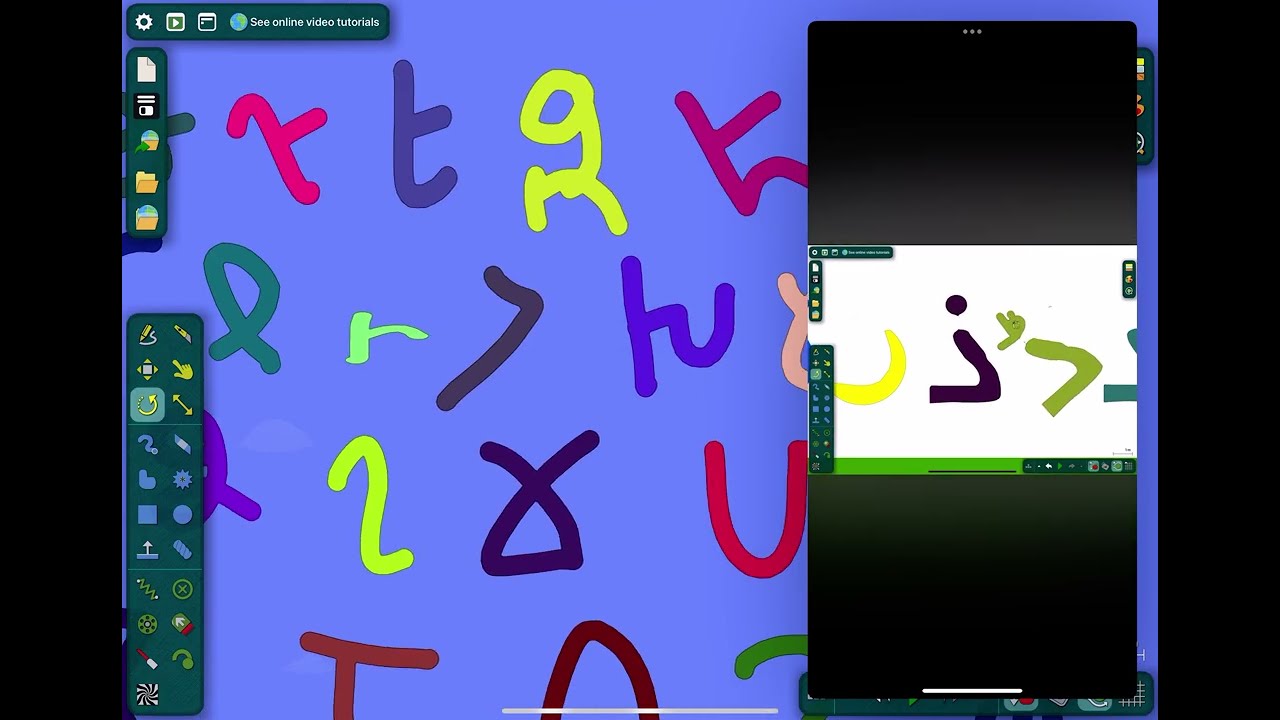Select the blue eraser tool
The image size is (1280, 720).
pos(182,444)
